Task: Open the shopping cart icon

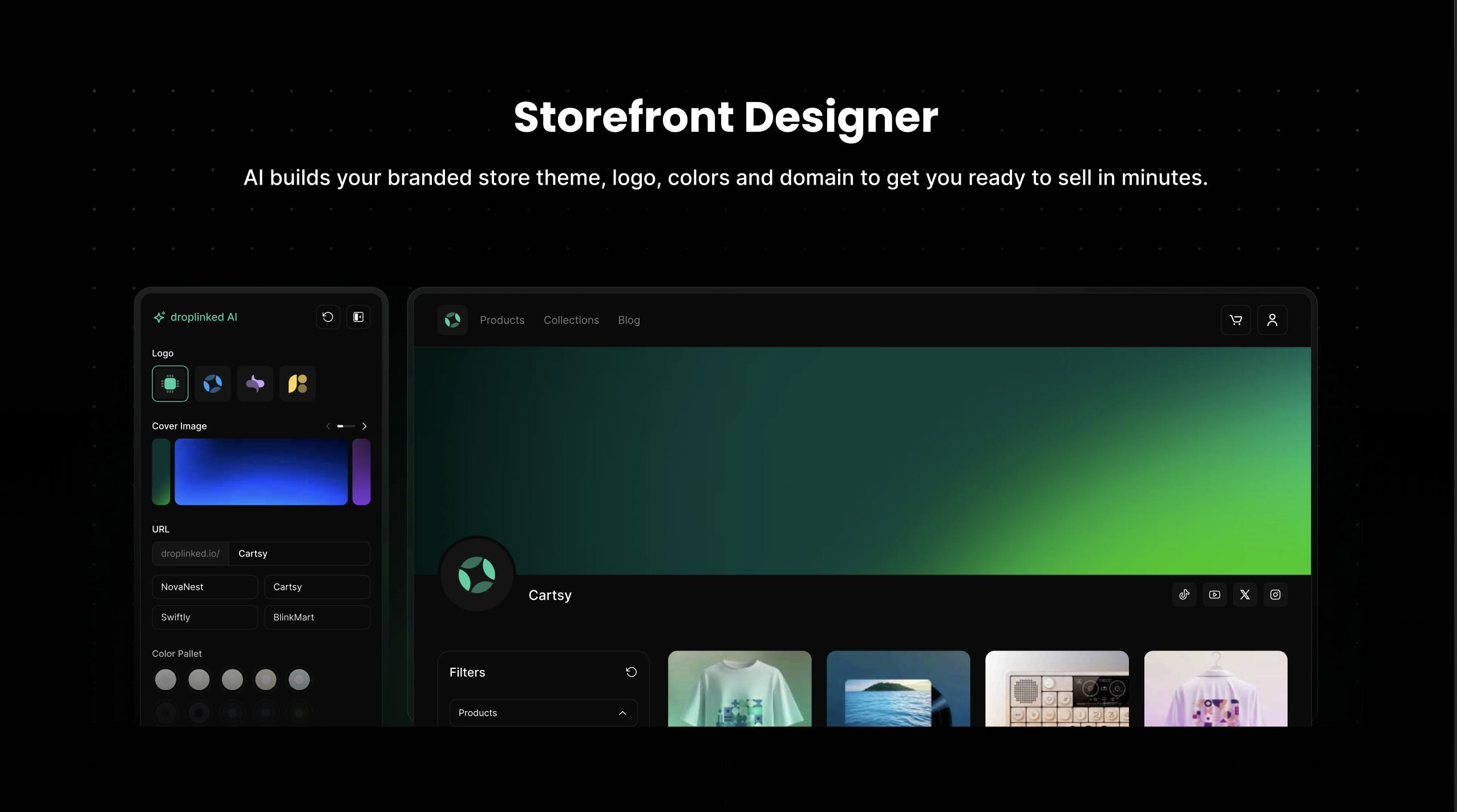Action: pos(1236,320)
